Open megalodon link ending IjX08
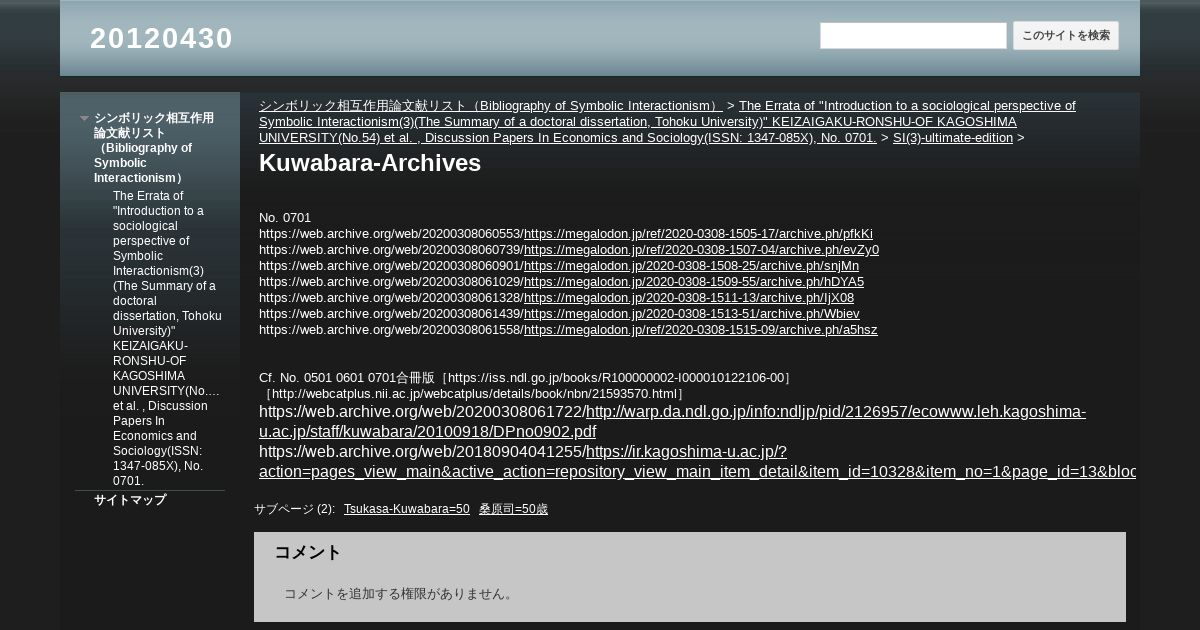This screenshot has width=1200, height=630. (x=689, y=298)
